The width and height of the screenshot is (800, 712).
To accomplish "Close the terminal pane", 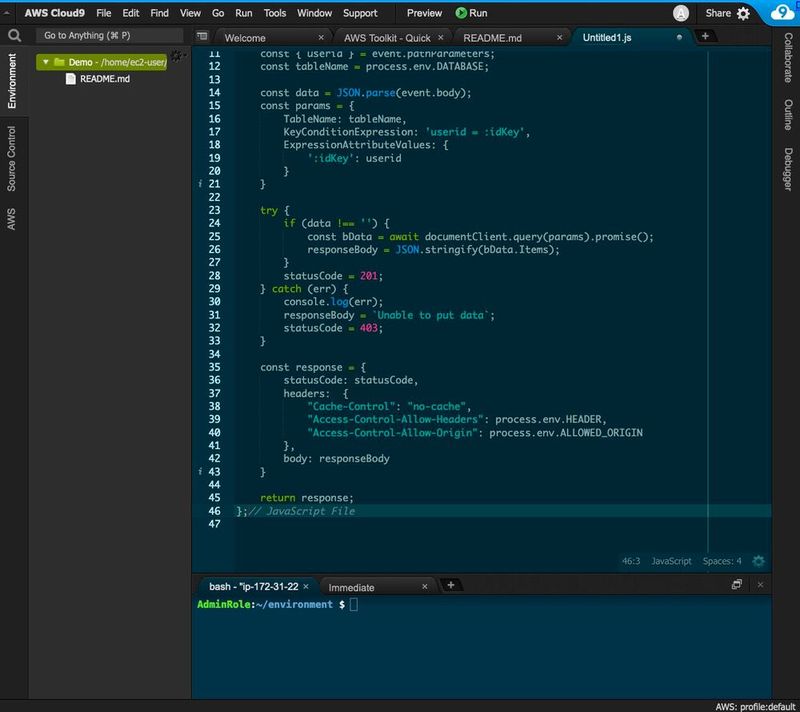I will click(760, 584).
